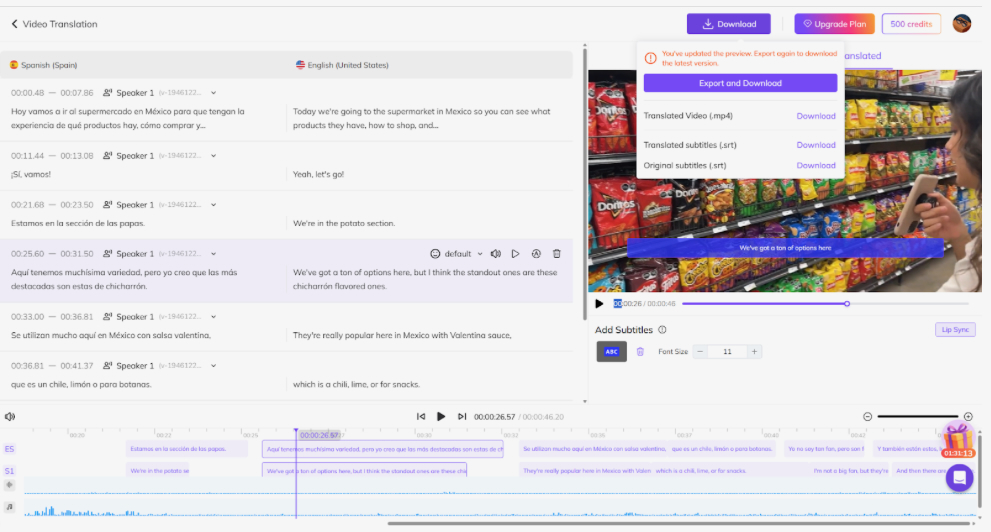Zoom out the timeline
The height and width of the screenshot is (532, 991).
868,417
